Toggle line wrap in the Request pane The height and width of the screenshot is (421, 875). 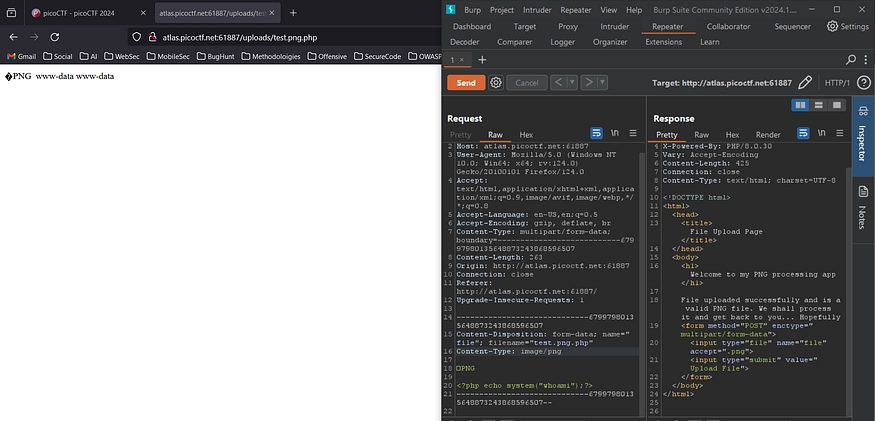(596, 134)
